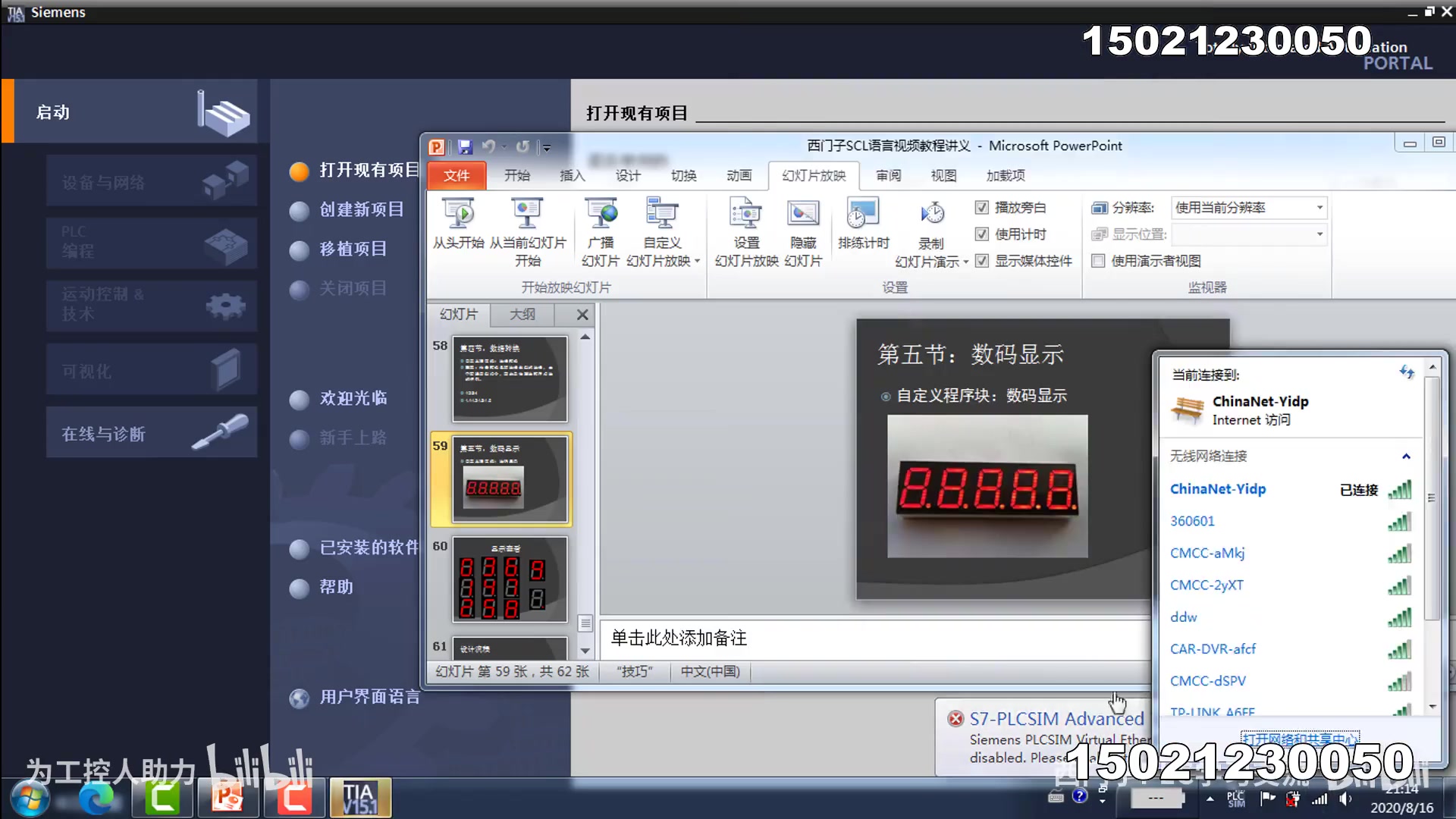
Task: Open Network and Sharing Center link
Action: [1300, 738]
